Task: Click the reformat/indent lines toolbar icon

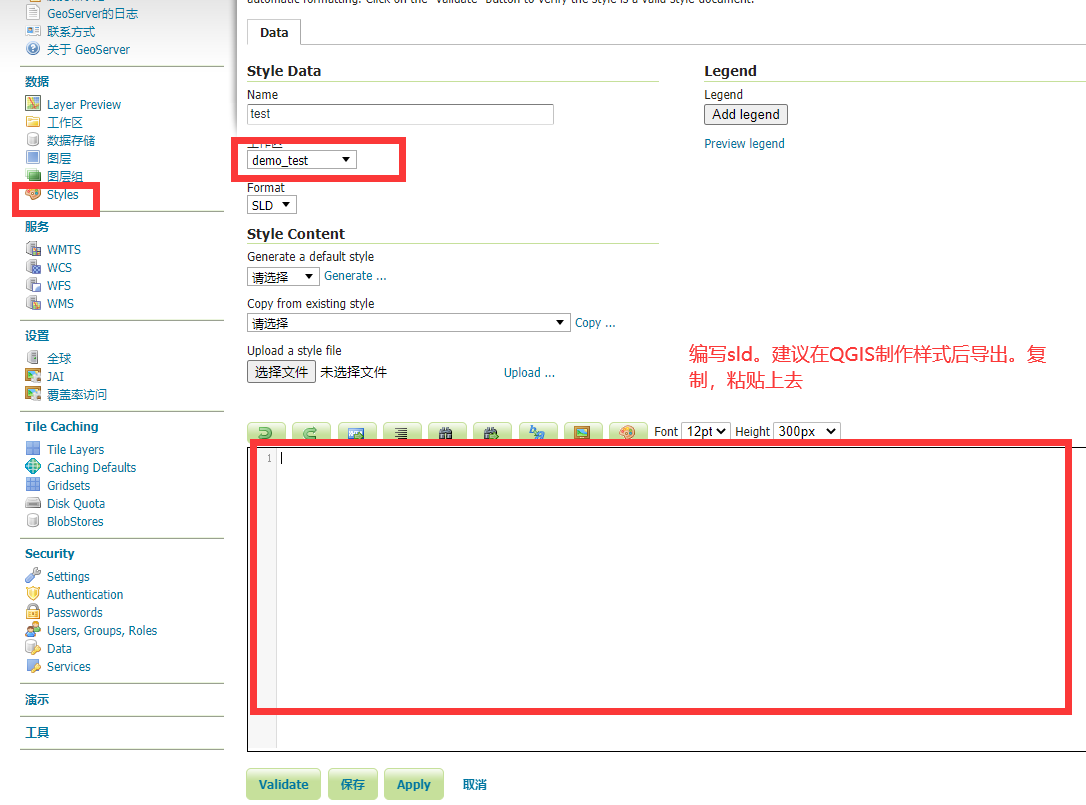Action: 401,432
